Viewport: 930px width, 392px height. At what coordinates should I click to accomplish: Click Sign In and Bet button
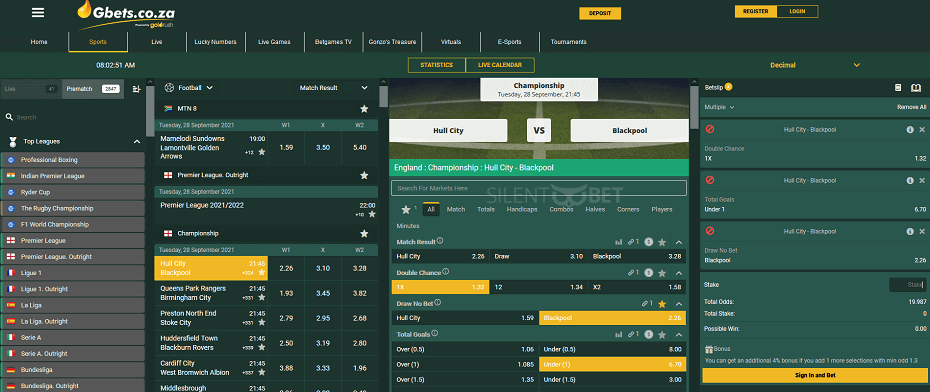point(815,375)
